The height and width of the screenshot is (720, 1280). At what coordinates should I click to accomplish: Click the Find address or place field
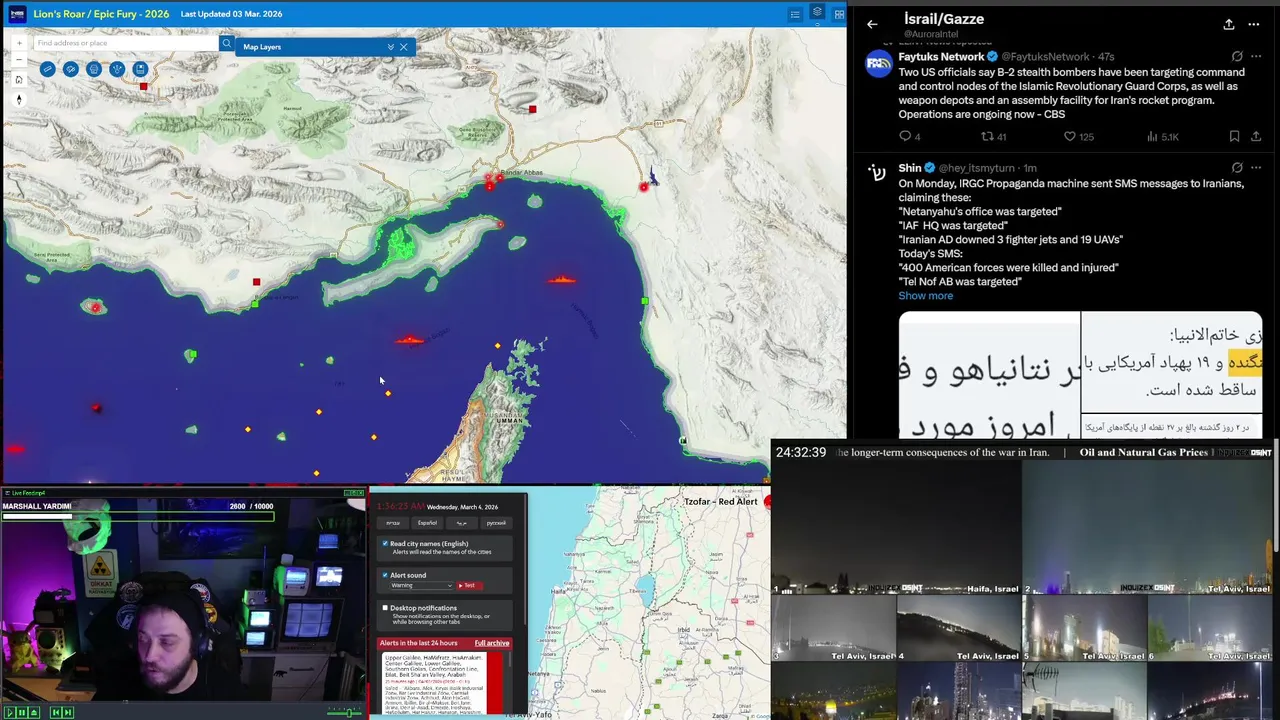125,43
